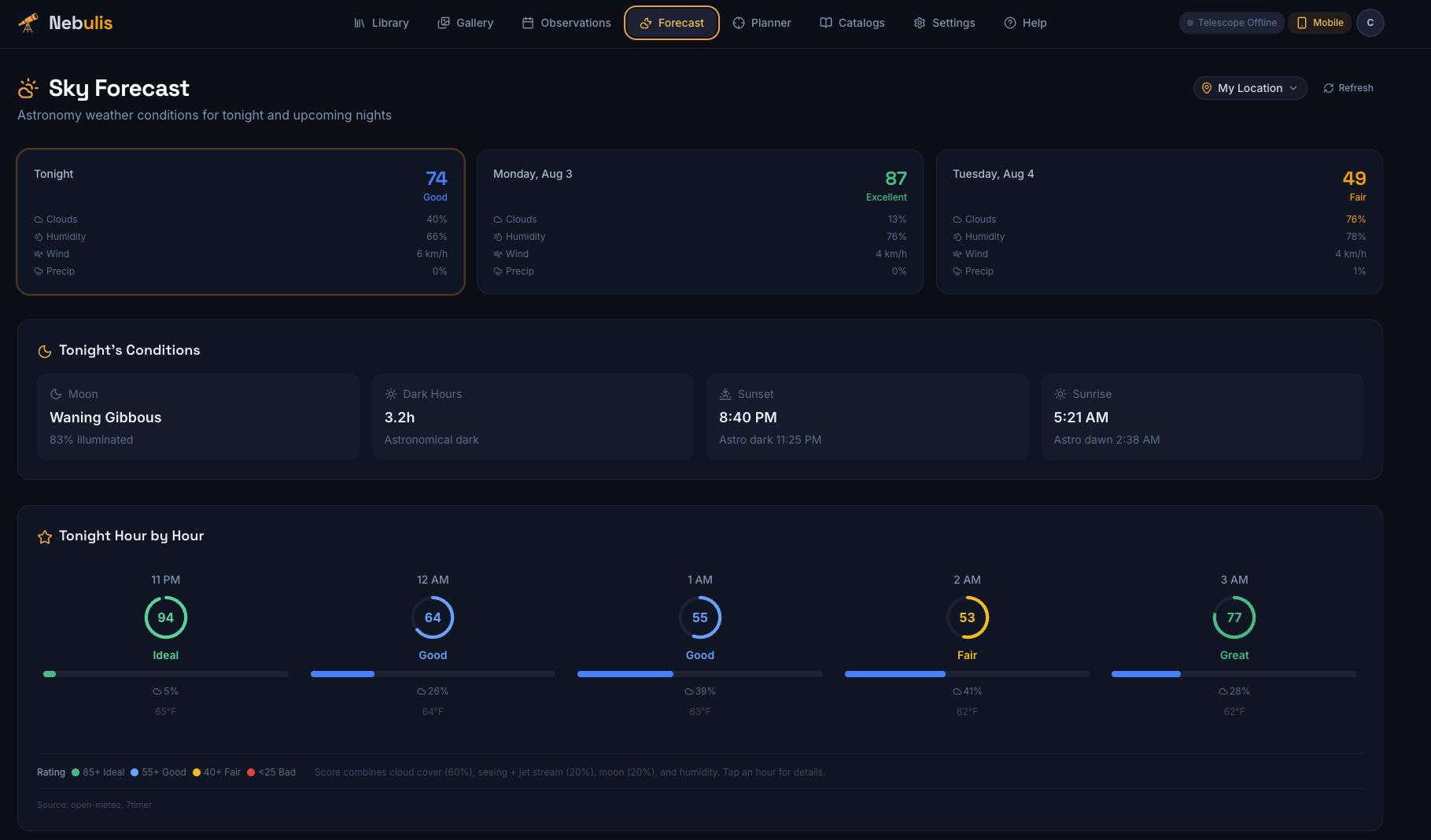Expand the location chevron next to My Location
Screen dimensions: 1431x840
tap(1293, 88)
